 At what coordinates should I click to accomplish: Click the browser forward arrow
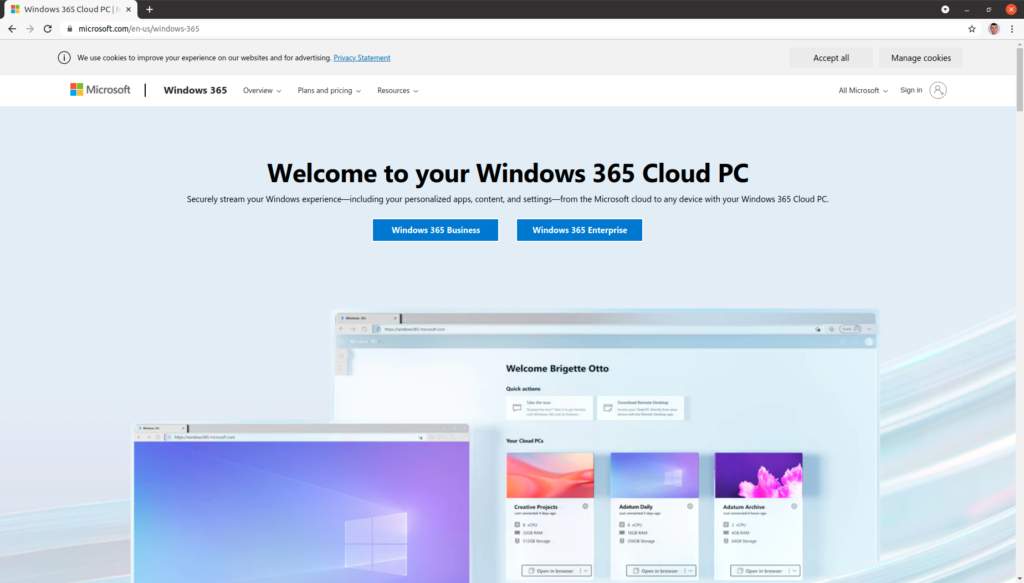[x=30, y=29]
